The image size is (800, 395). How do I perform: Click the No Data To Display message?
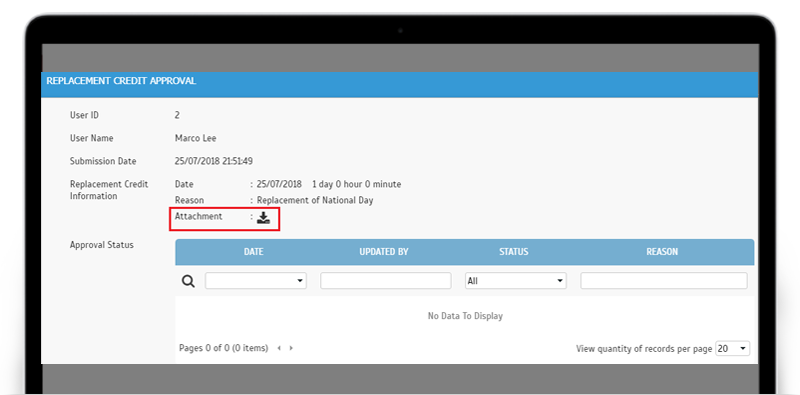click(465, 316)
